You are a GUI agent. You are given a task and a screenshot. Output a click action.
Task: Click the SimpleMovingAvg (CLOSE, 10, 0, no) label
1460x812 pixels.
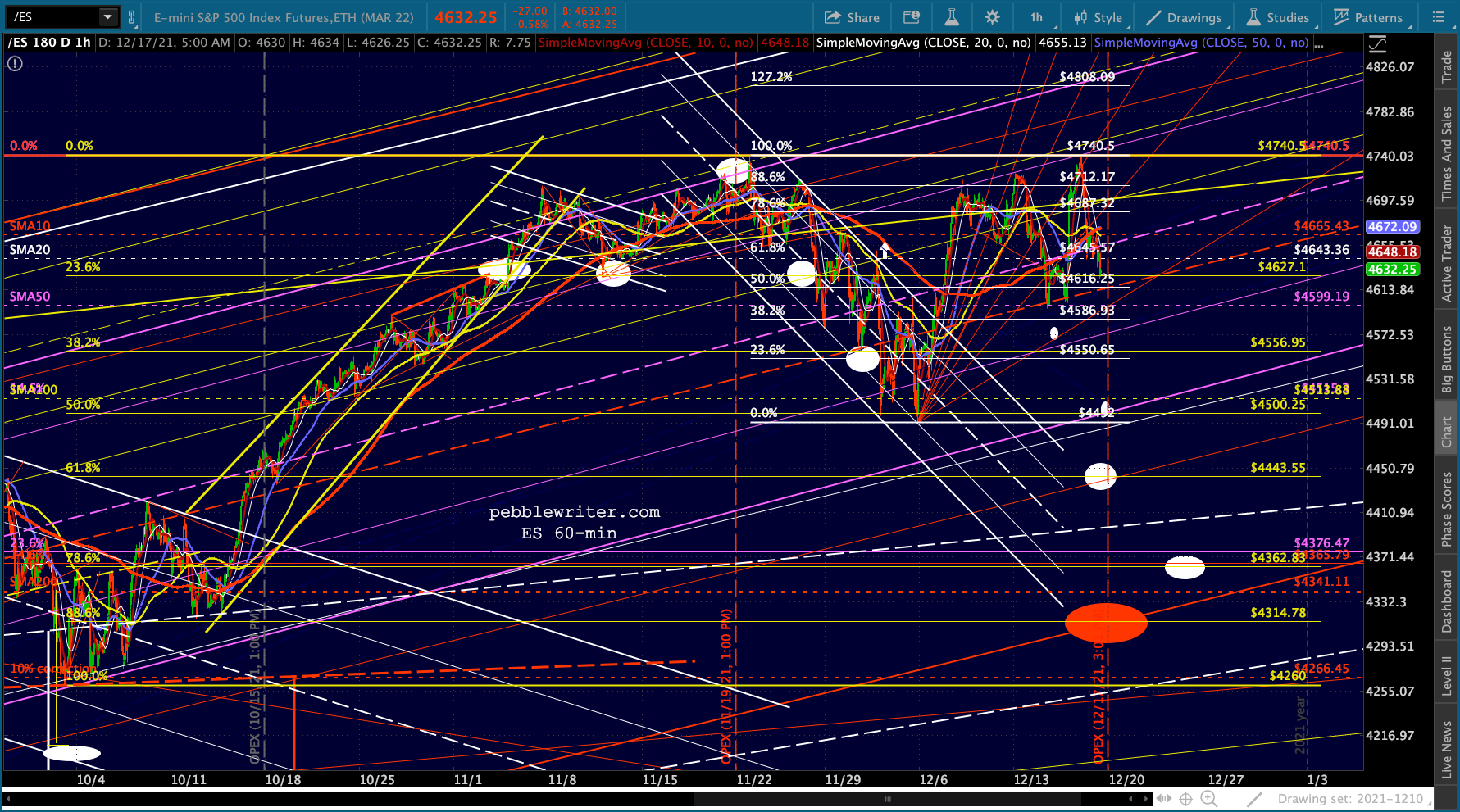[645, 43]
